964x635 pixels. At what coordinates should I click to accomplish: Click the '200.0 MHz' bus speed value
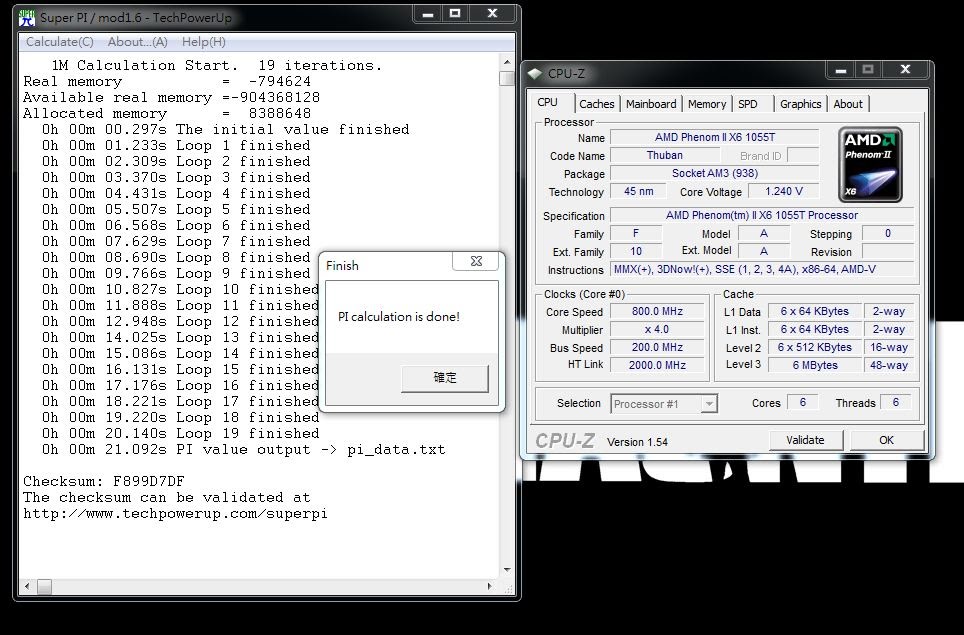657,347
